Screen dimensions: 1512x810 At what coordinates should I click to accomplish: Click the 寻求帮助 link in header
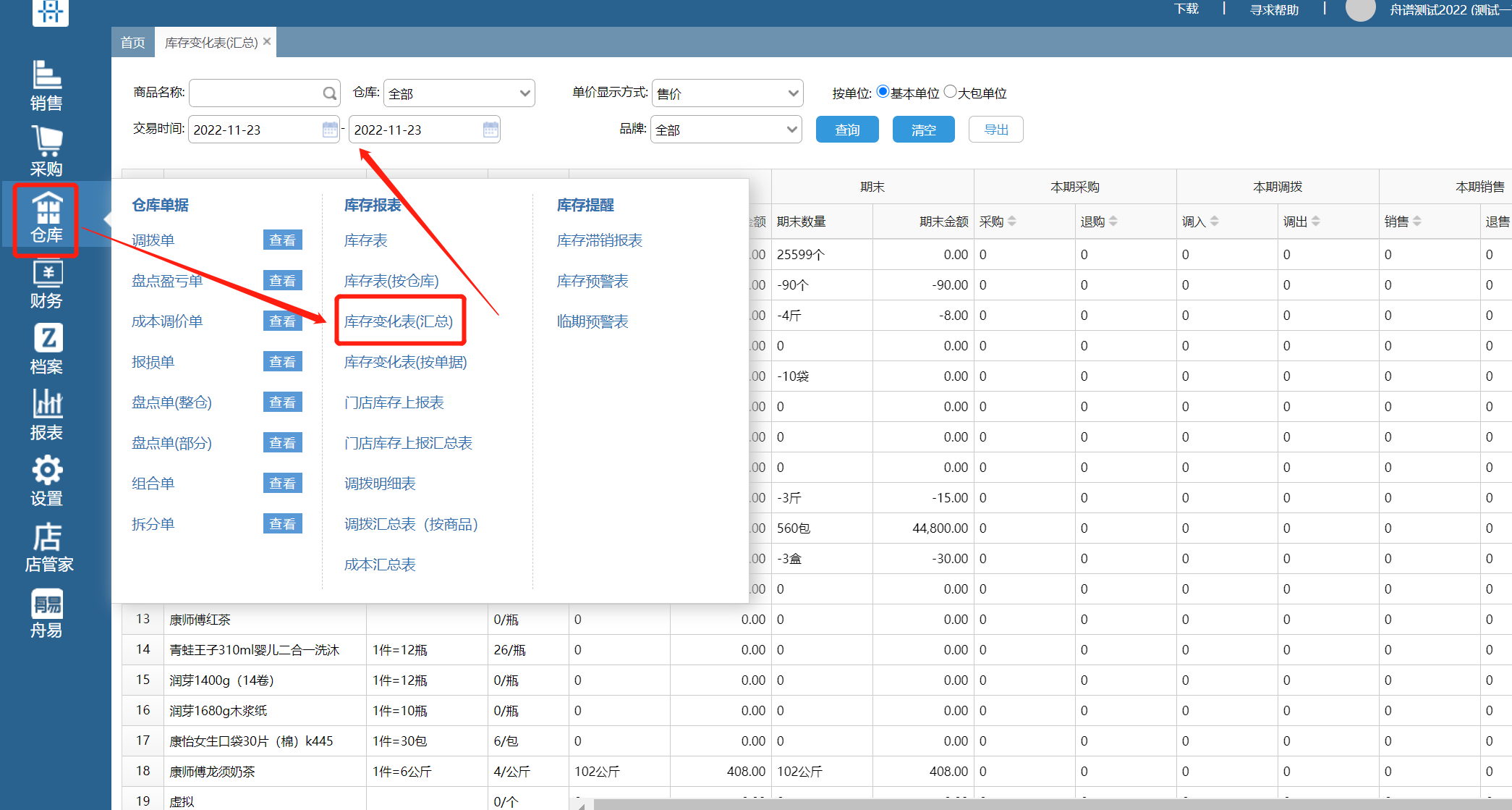pos(1275,9)
